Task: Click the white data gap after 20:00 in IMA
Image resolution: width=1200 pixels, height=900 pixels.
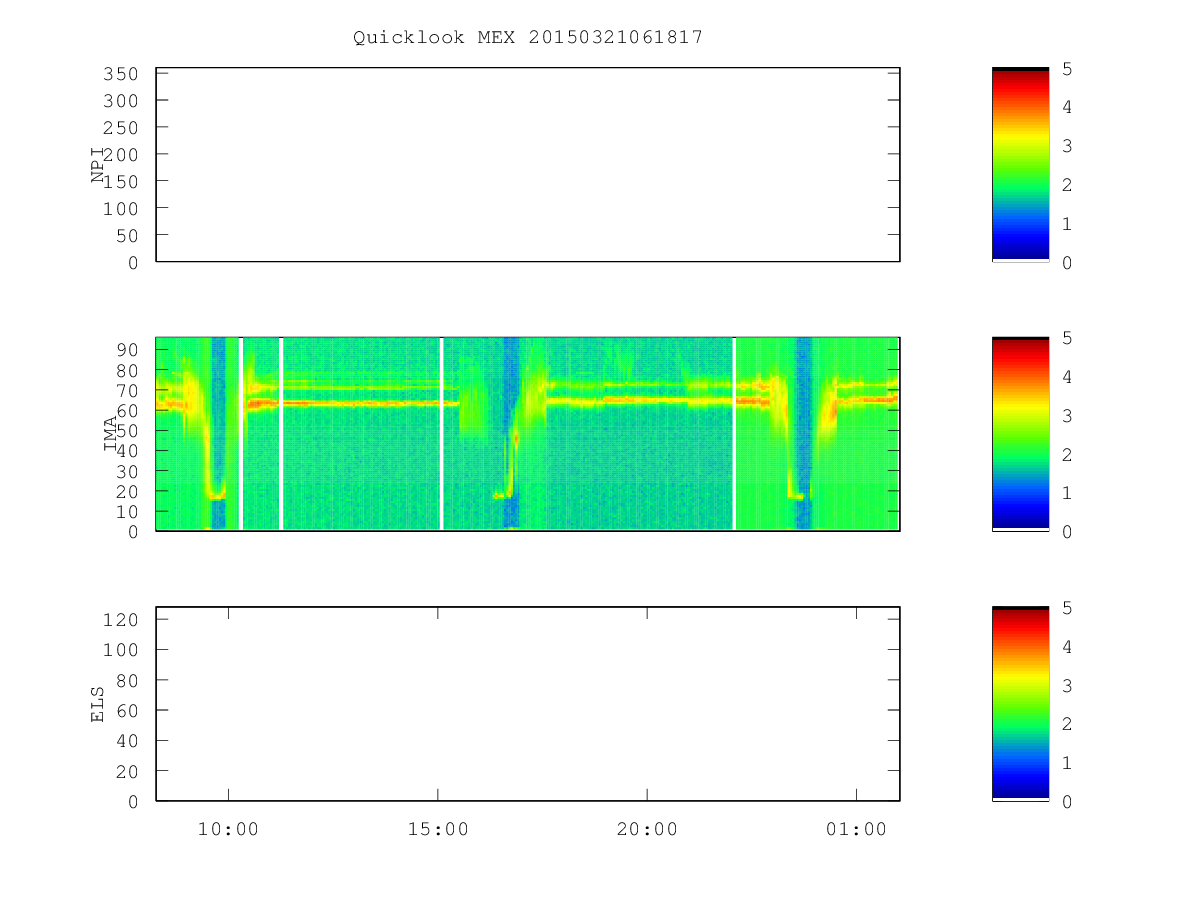Action: (734, 434)
